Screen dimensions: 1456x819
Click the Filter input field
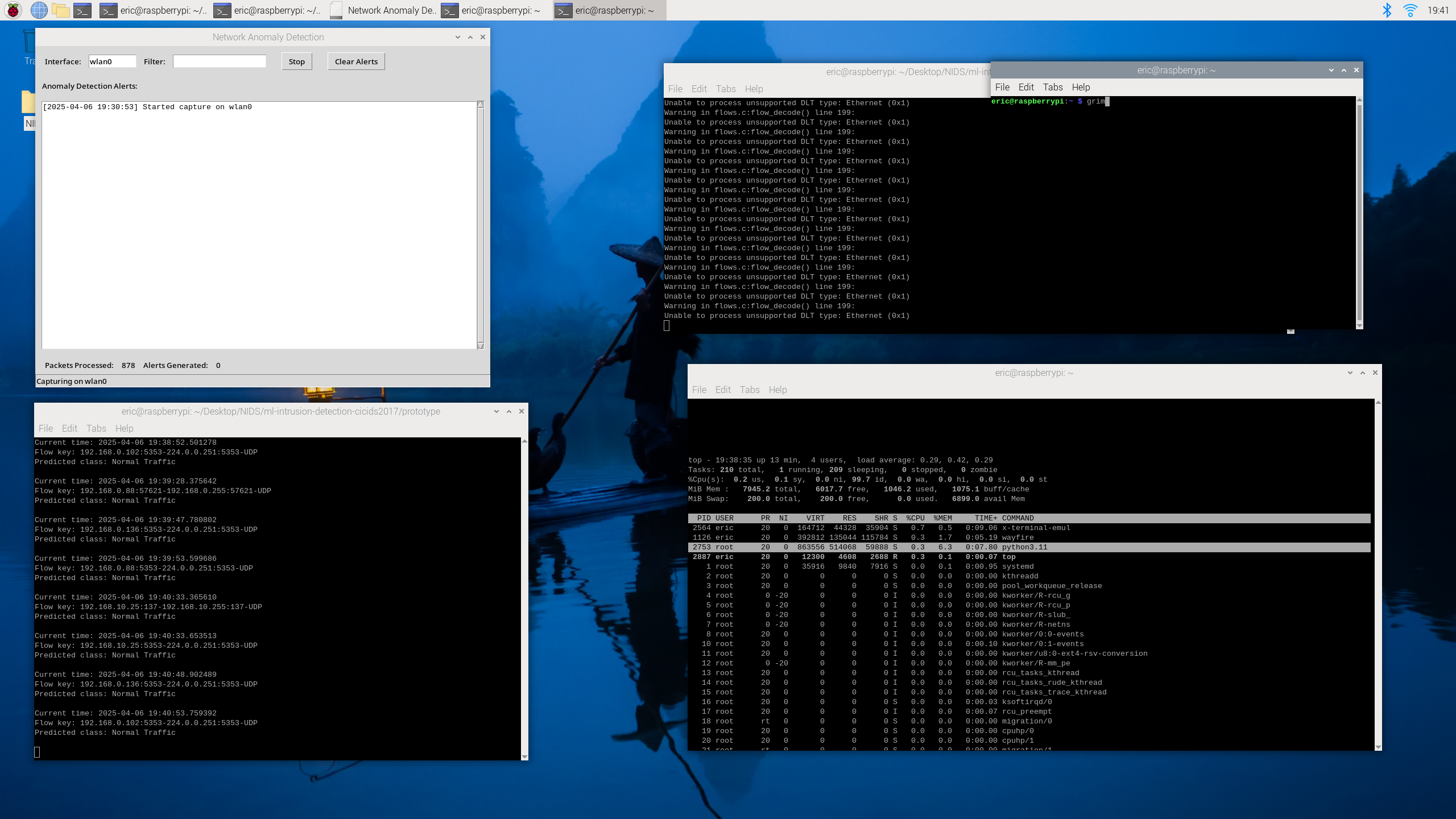(220, 61)
